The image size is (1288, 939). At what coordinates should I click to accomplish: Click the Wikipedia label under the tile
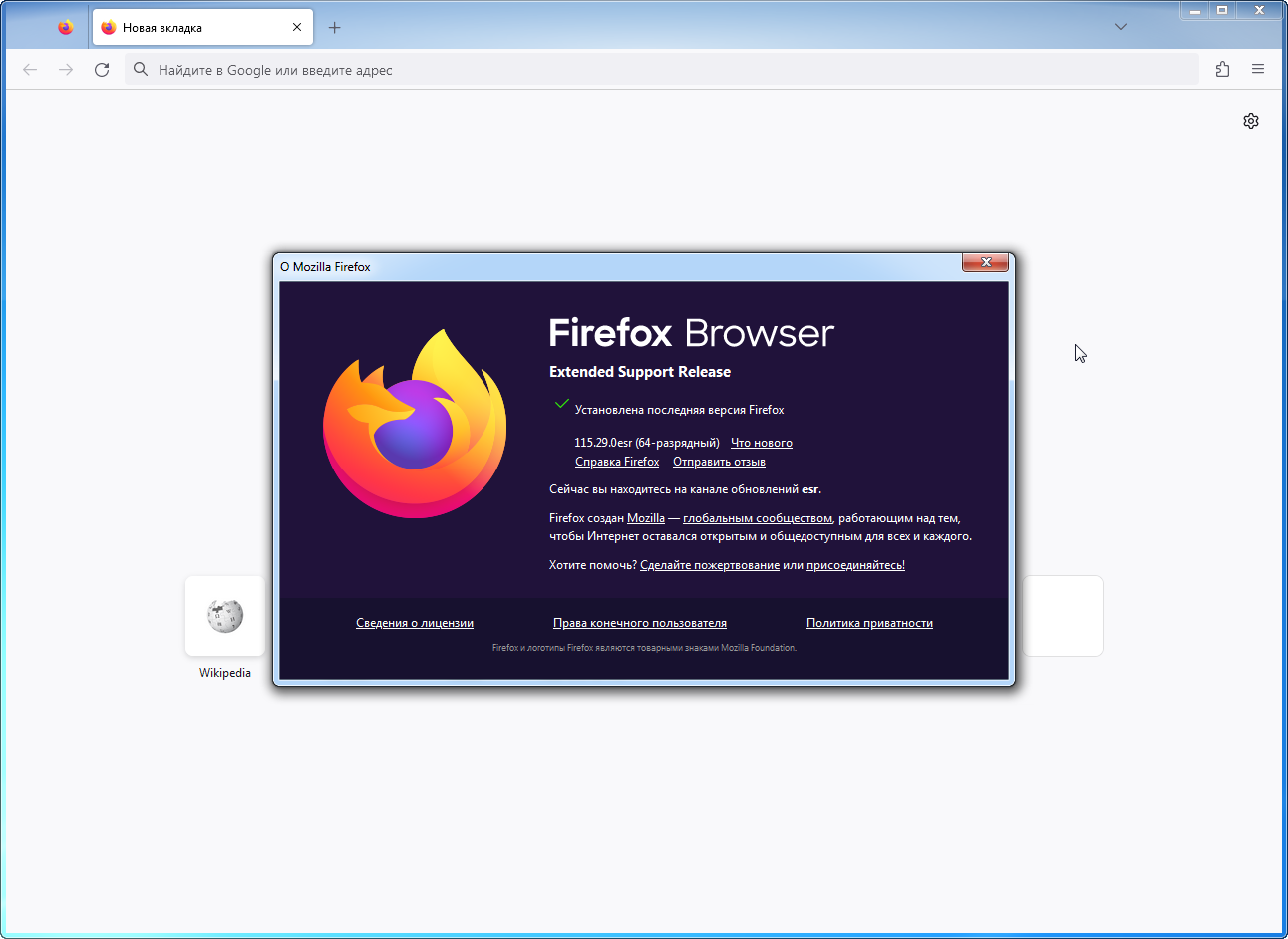click(x=225, y=673)
